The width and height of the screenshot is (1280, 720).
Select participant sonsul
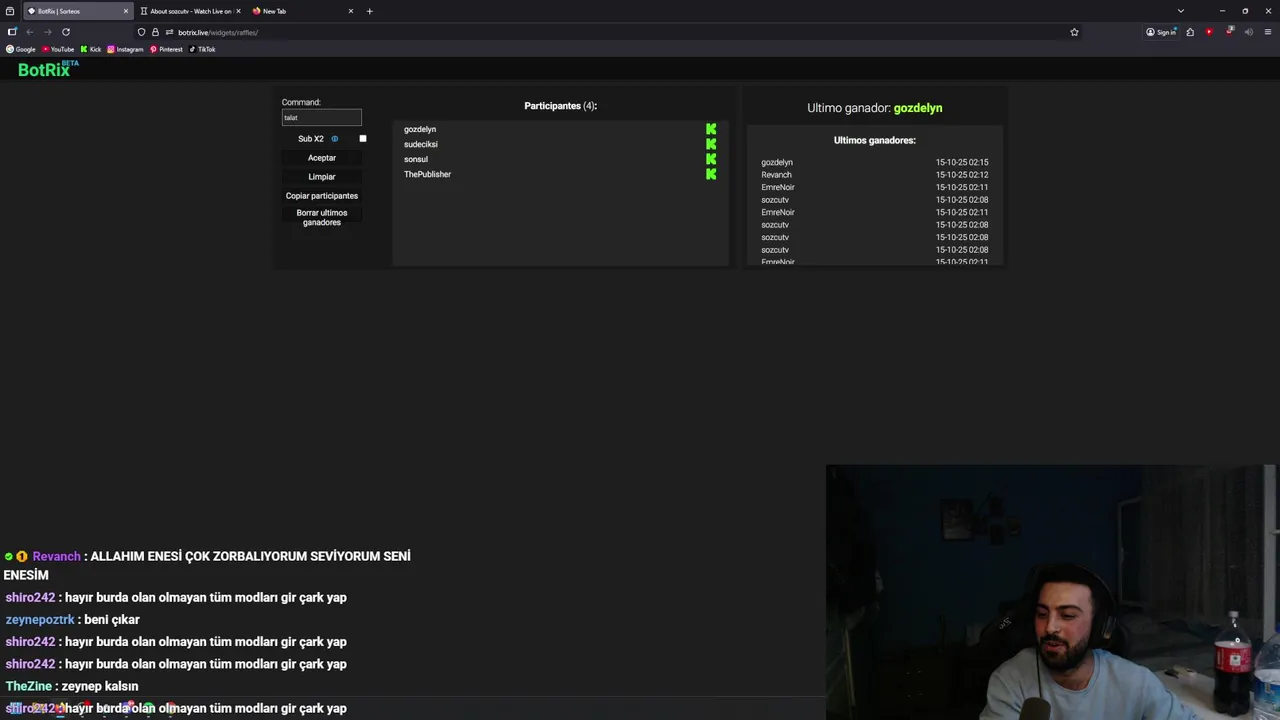pyautogui.click(x=416, y=159)
